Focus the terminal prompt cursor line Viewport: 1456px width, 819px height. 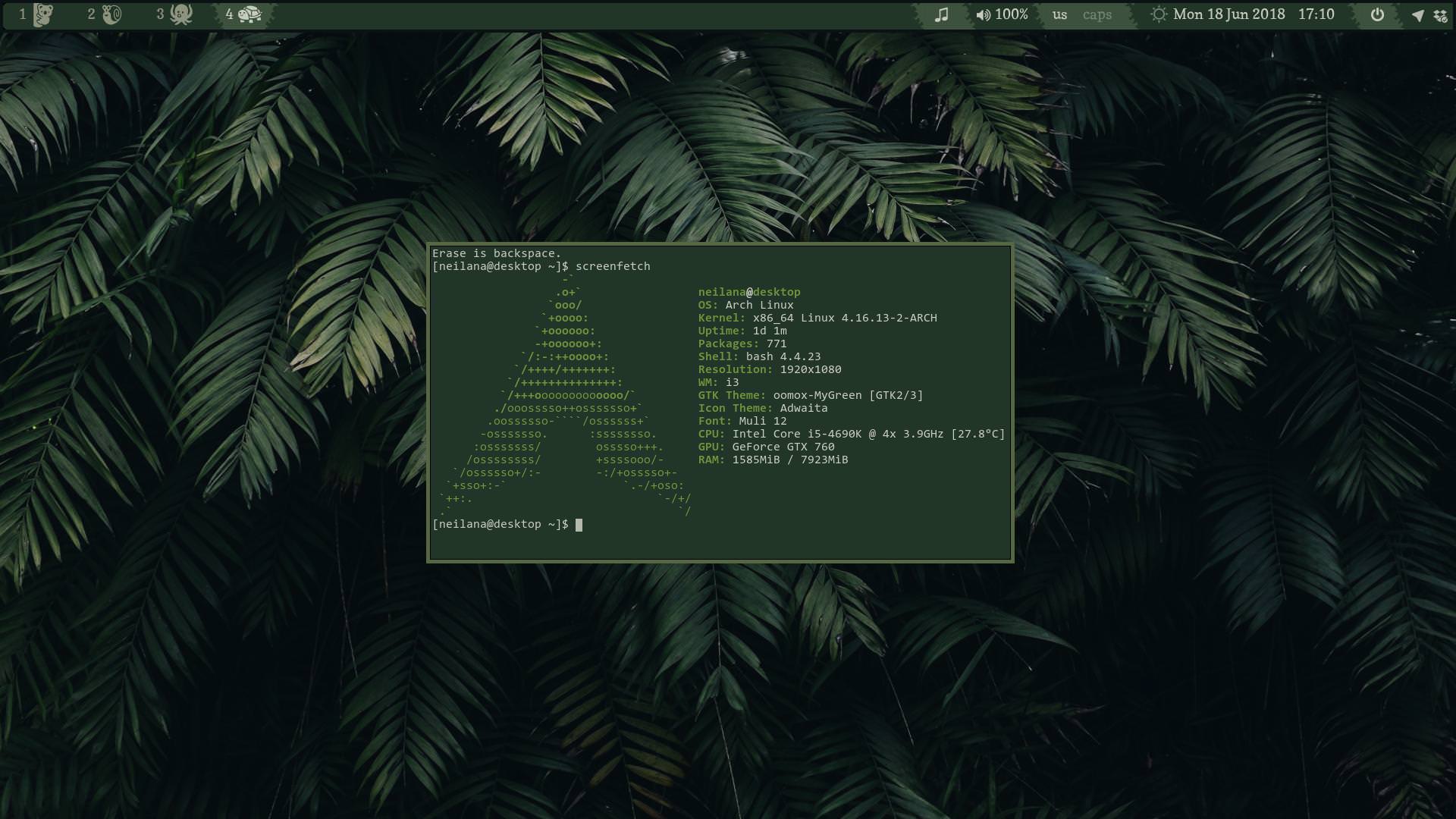(579, 525)
